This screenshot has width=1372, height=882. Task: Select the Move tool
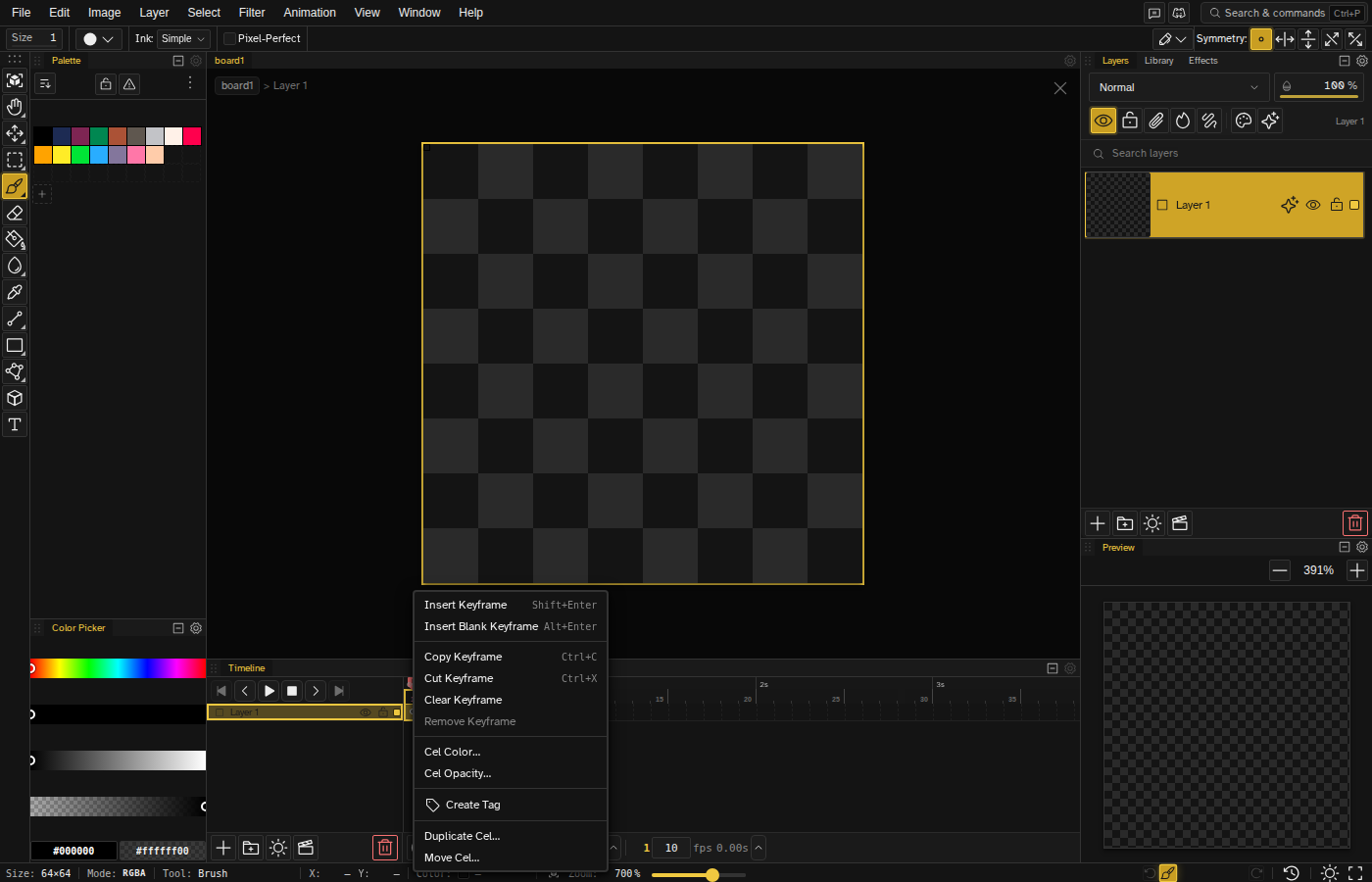point(15,133)
